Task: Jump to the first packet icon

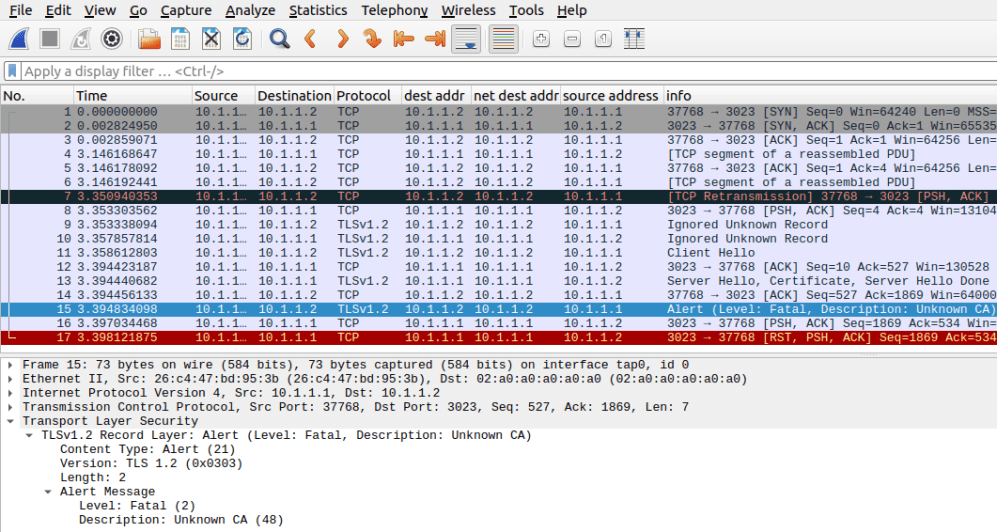Action: tap(403, 39)
